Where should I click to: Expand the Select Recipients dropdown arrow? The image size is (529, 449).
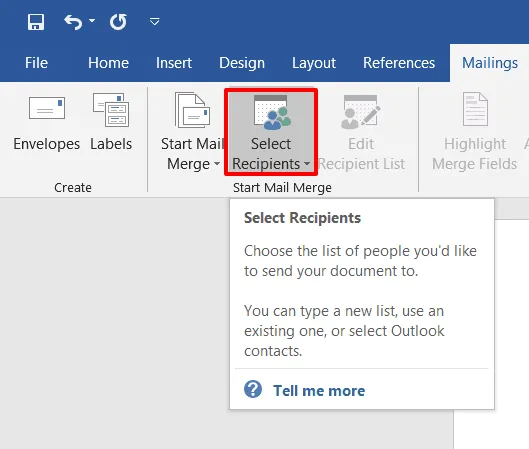[x=307, y=164]
